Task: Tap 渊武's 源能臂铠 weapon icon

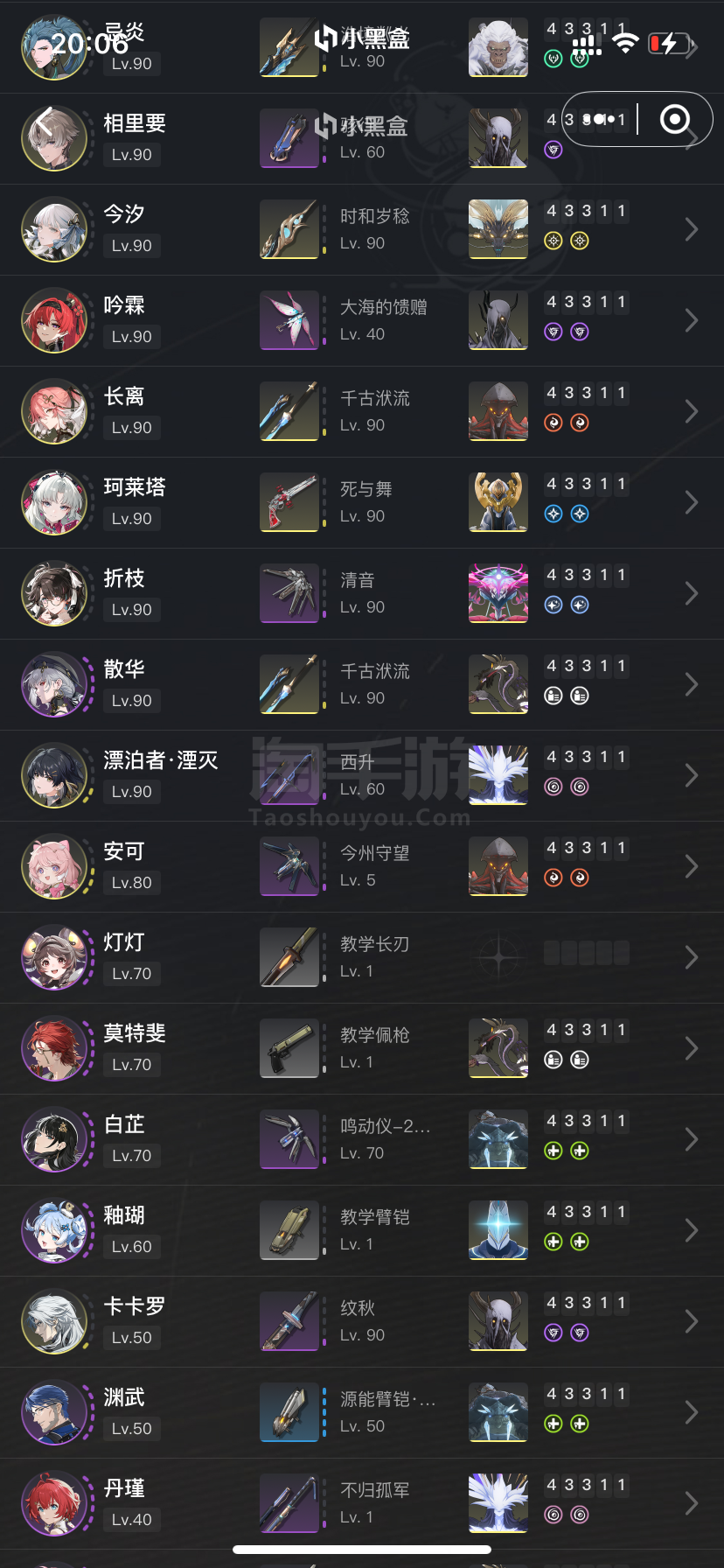Action: pyautogui.click(x=289, y=1412)
